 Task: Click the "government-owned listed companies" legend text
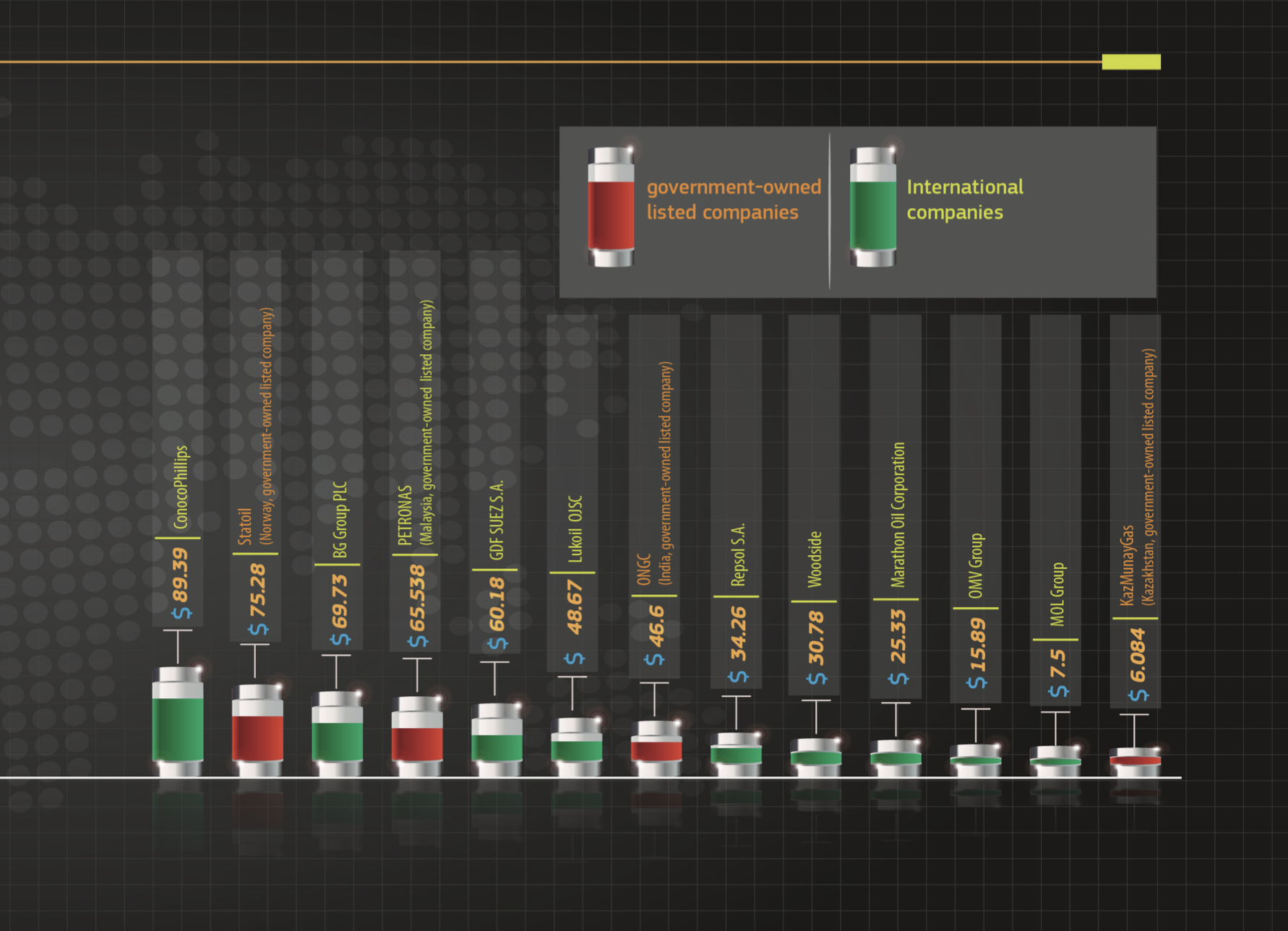click(733, 200)
